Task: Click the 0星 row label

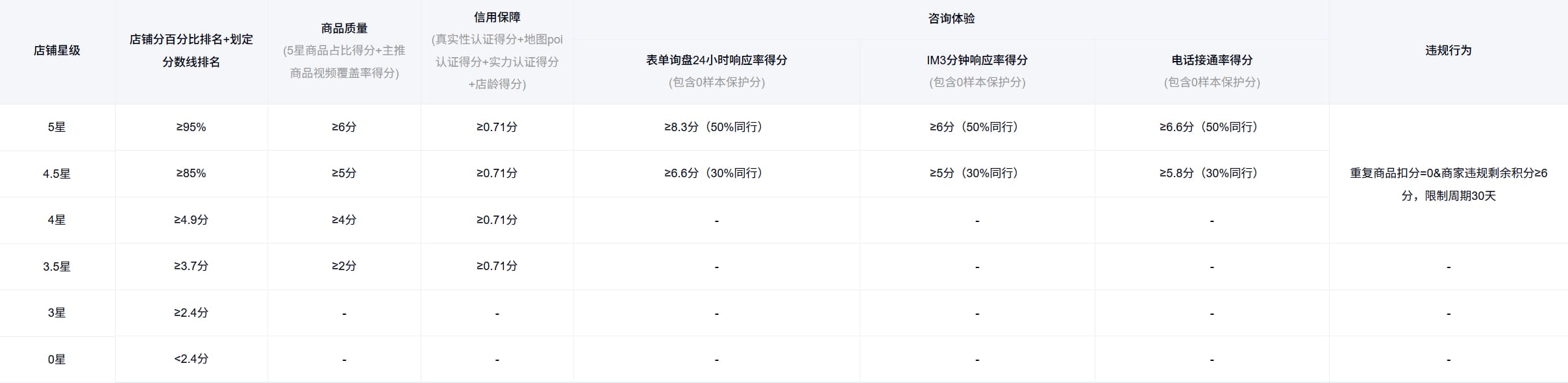Action: [57, 360]
